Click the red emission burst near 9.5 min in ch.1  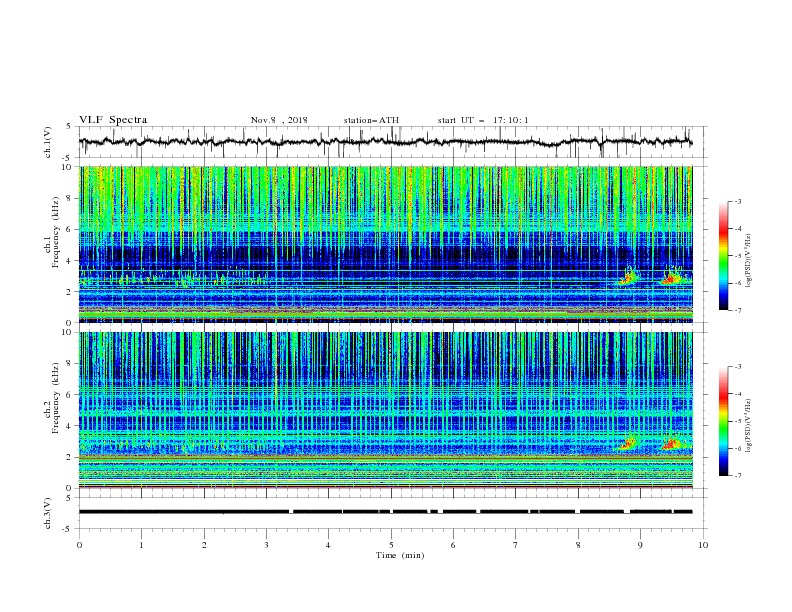point(672,278)
